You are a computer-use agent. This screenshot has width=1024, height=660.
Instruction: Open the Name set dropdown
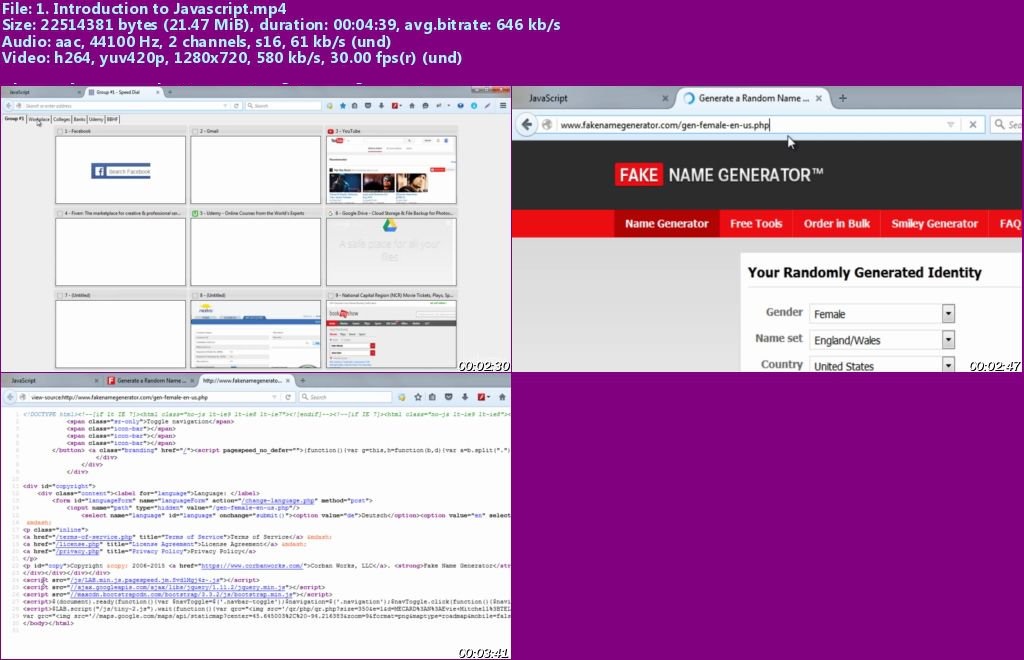[x=948, y=339]
